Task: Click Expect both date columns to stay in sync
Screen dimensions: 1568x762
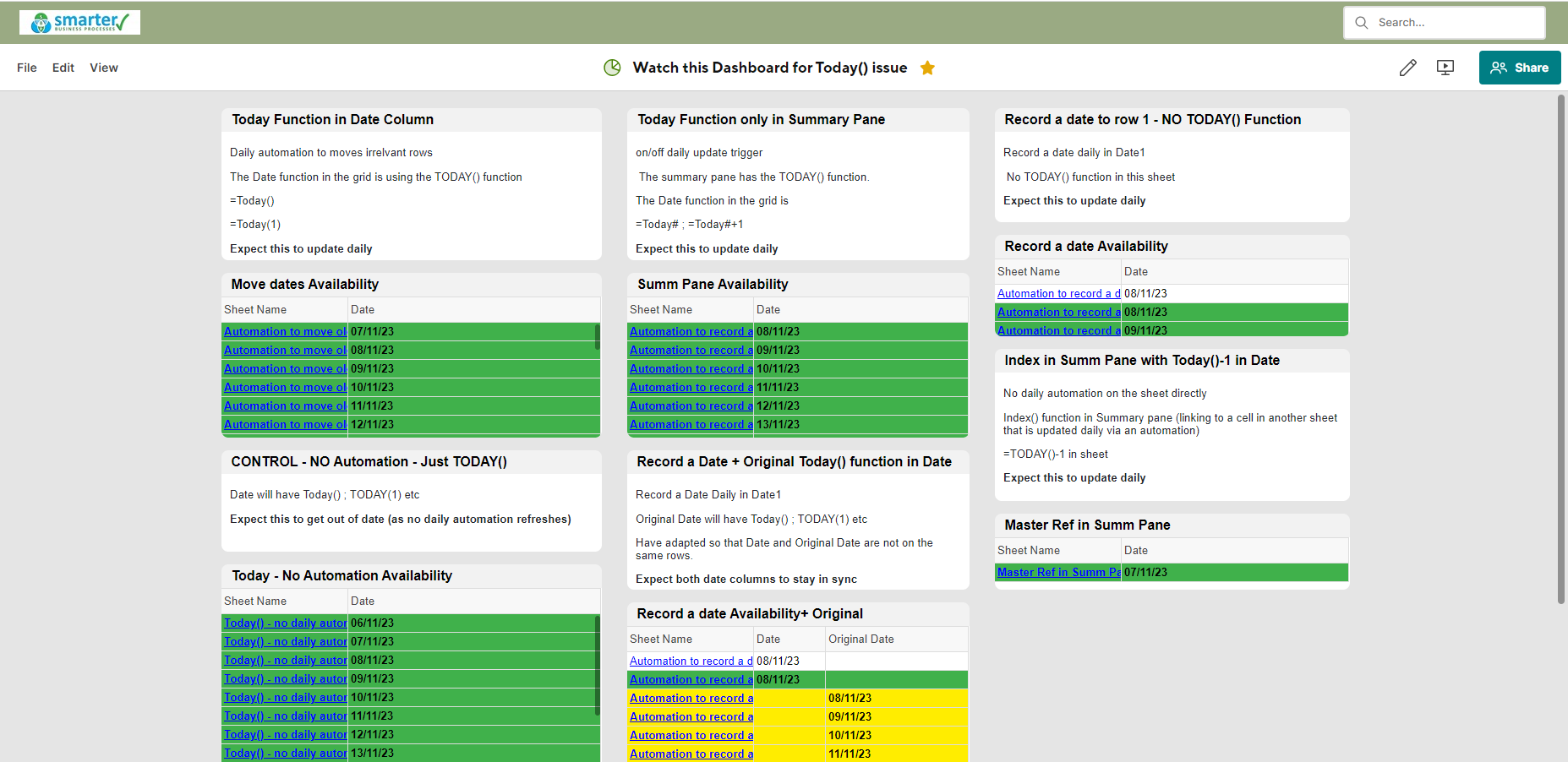Action: [746, 580]
